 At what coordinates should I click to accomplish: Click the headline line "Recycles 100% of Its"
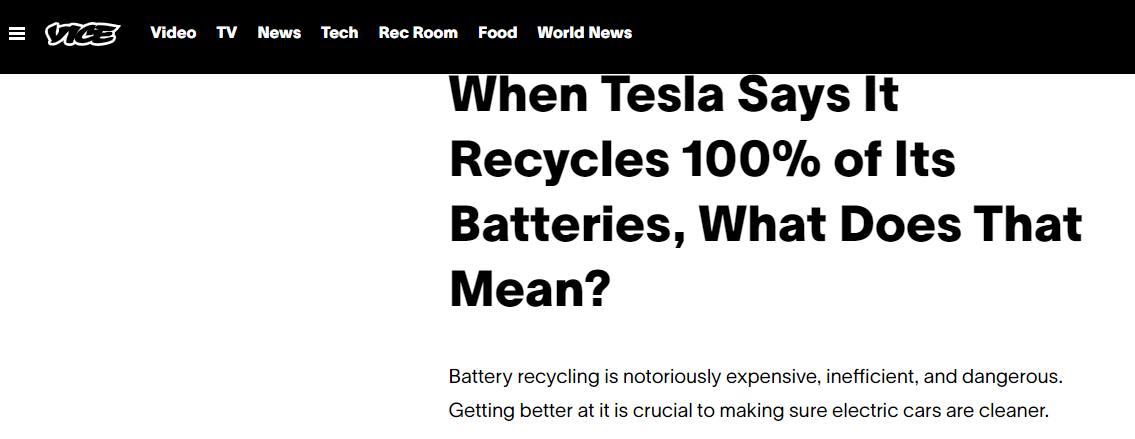[x=702, y=160]
